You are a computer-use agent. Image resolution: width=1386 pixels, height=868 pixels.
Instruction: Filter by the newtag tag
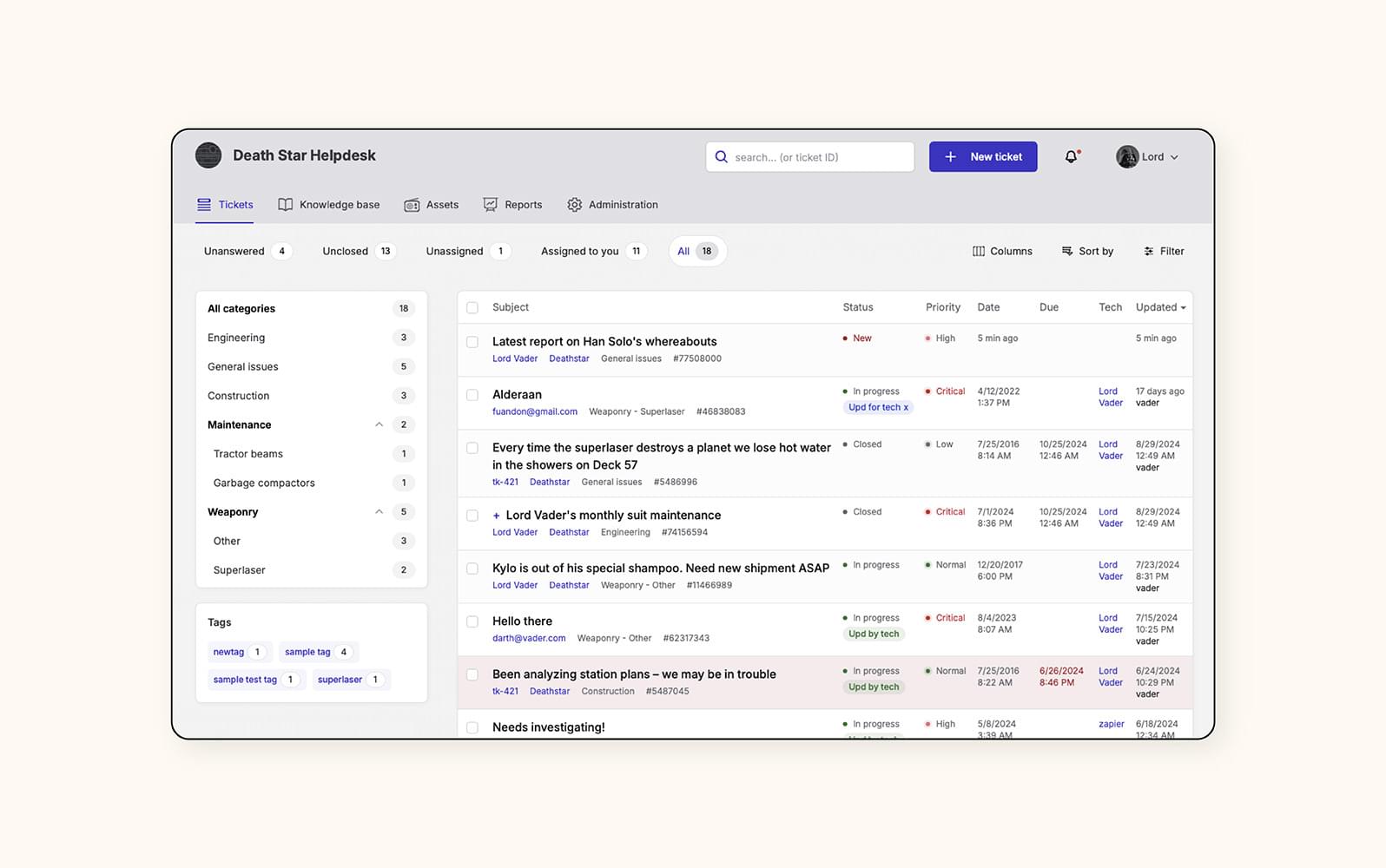coord(239,652)
